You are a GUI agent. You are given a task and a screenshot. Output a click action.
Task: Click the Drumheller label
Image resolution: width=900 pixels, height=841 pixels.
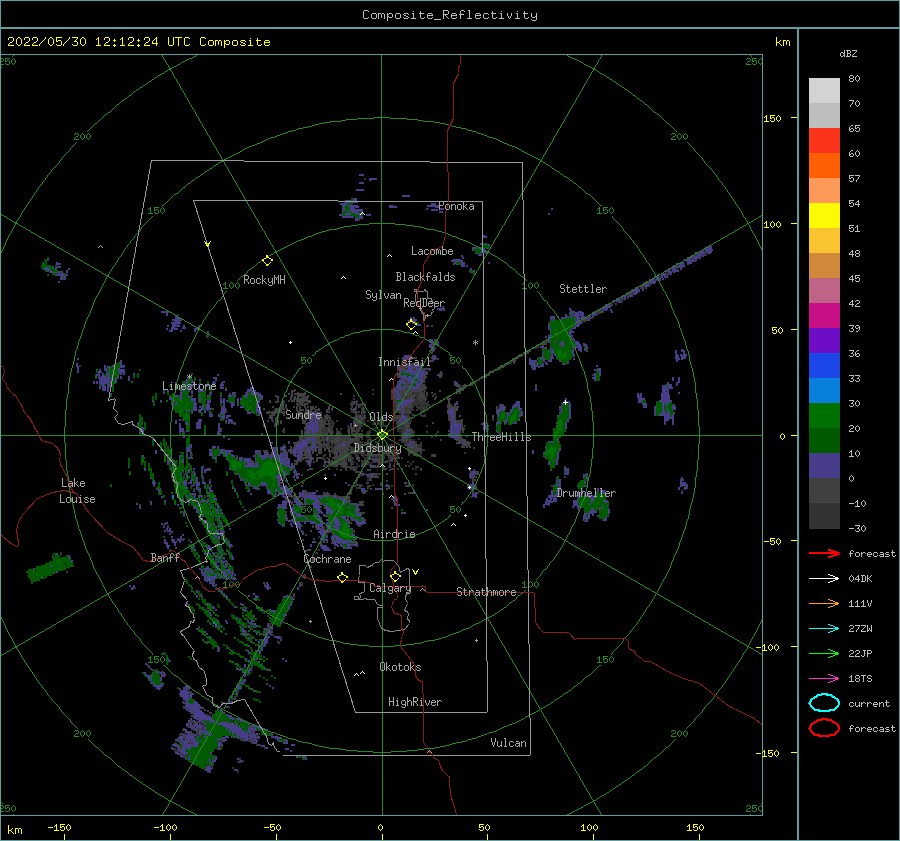tap(586, 493)
